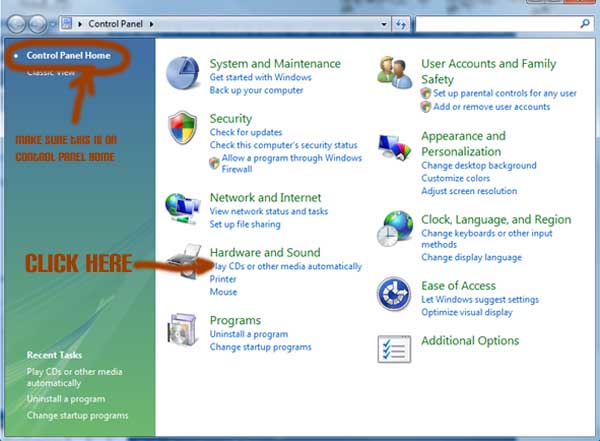Select Control Panel Home in sidebar
Viewport: 600px width, 441px height.
(x=68, y=55)
